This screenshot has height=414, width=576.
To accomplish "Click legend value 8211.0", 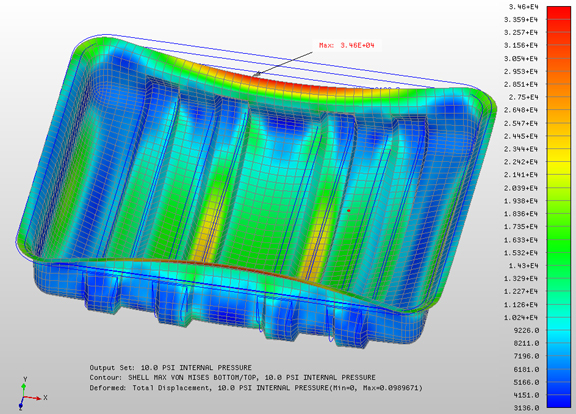I will pos(526,343).
